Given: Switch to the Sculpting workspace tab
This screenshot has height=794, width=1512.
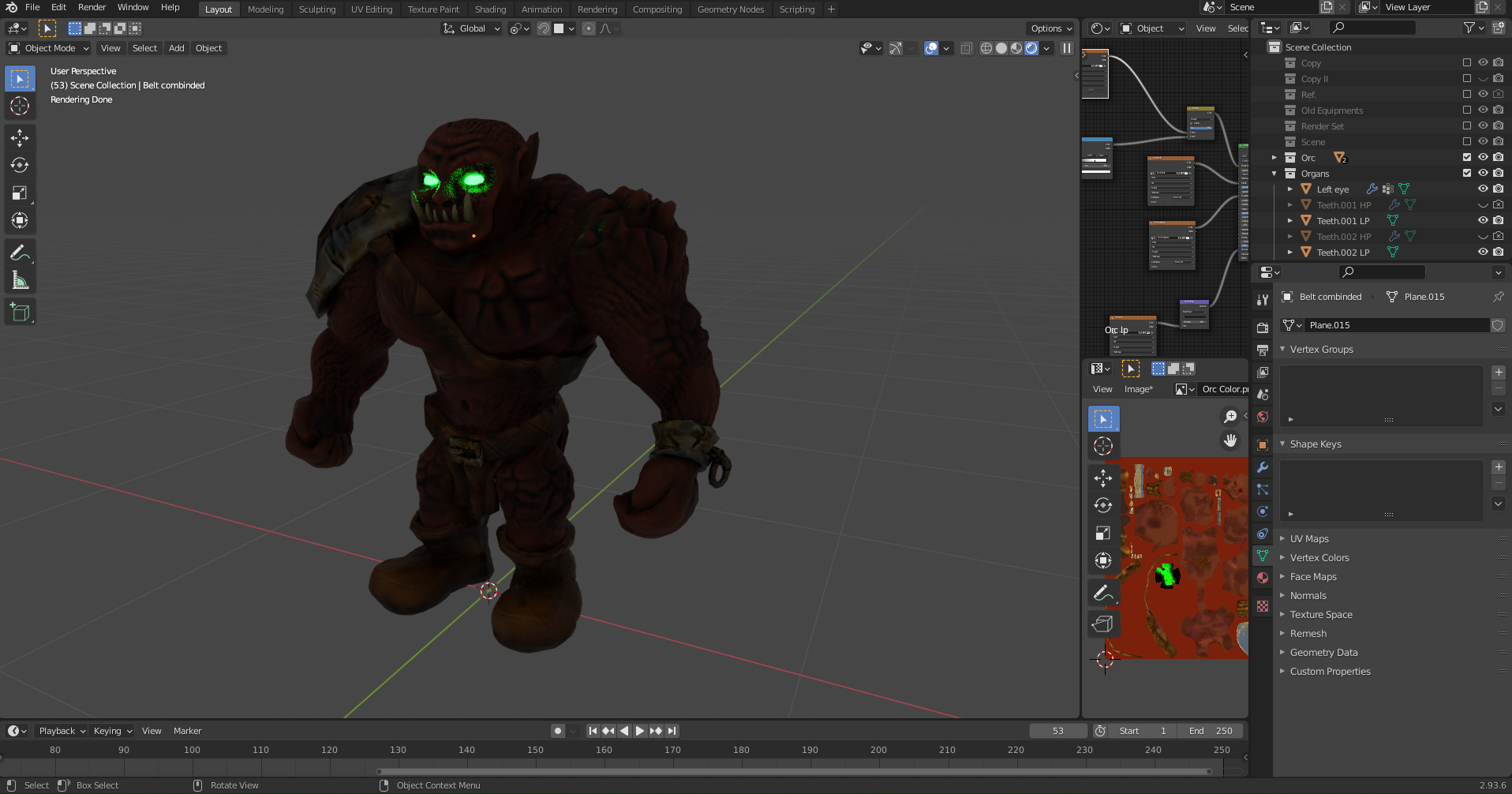Looking at the screenshot, I should (x=317, y=9).
